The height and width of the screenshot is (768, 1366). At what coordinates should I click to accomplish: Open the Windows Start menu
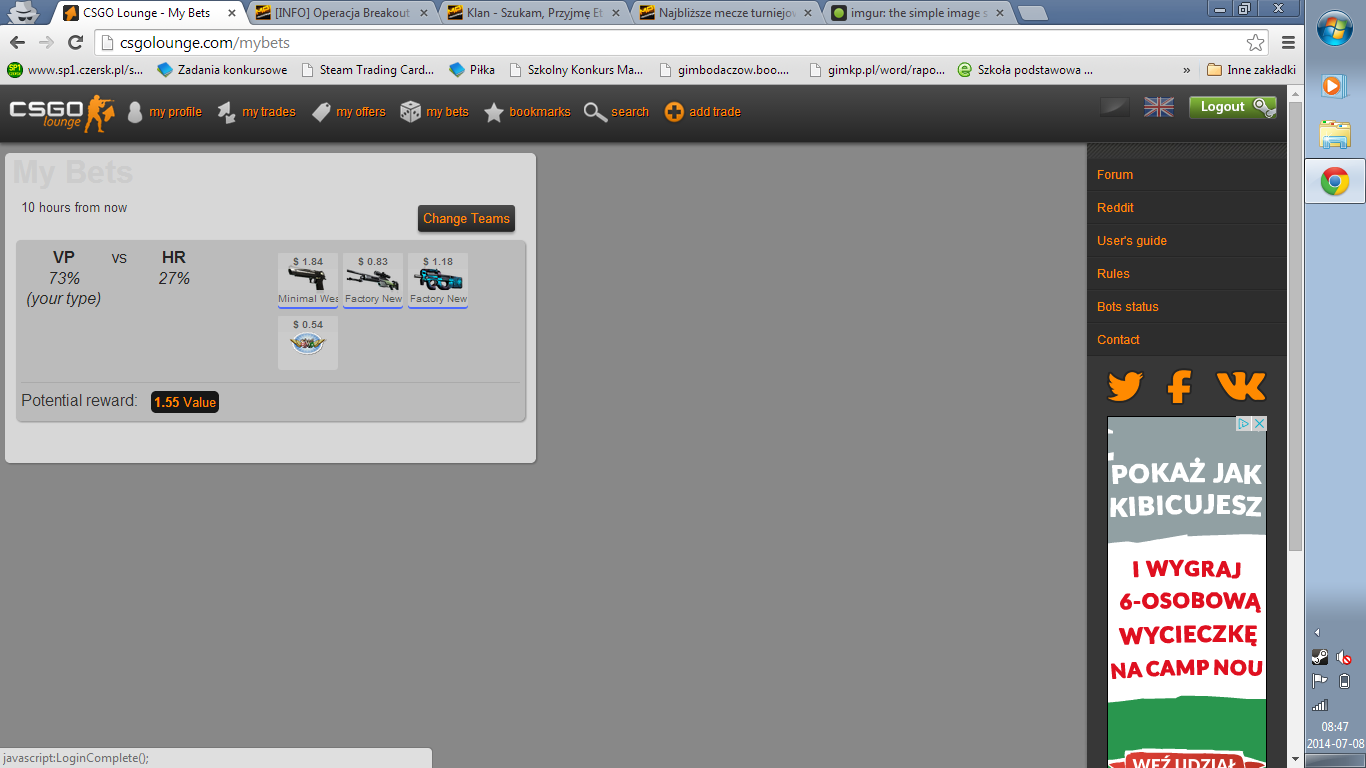[1335, 30]
